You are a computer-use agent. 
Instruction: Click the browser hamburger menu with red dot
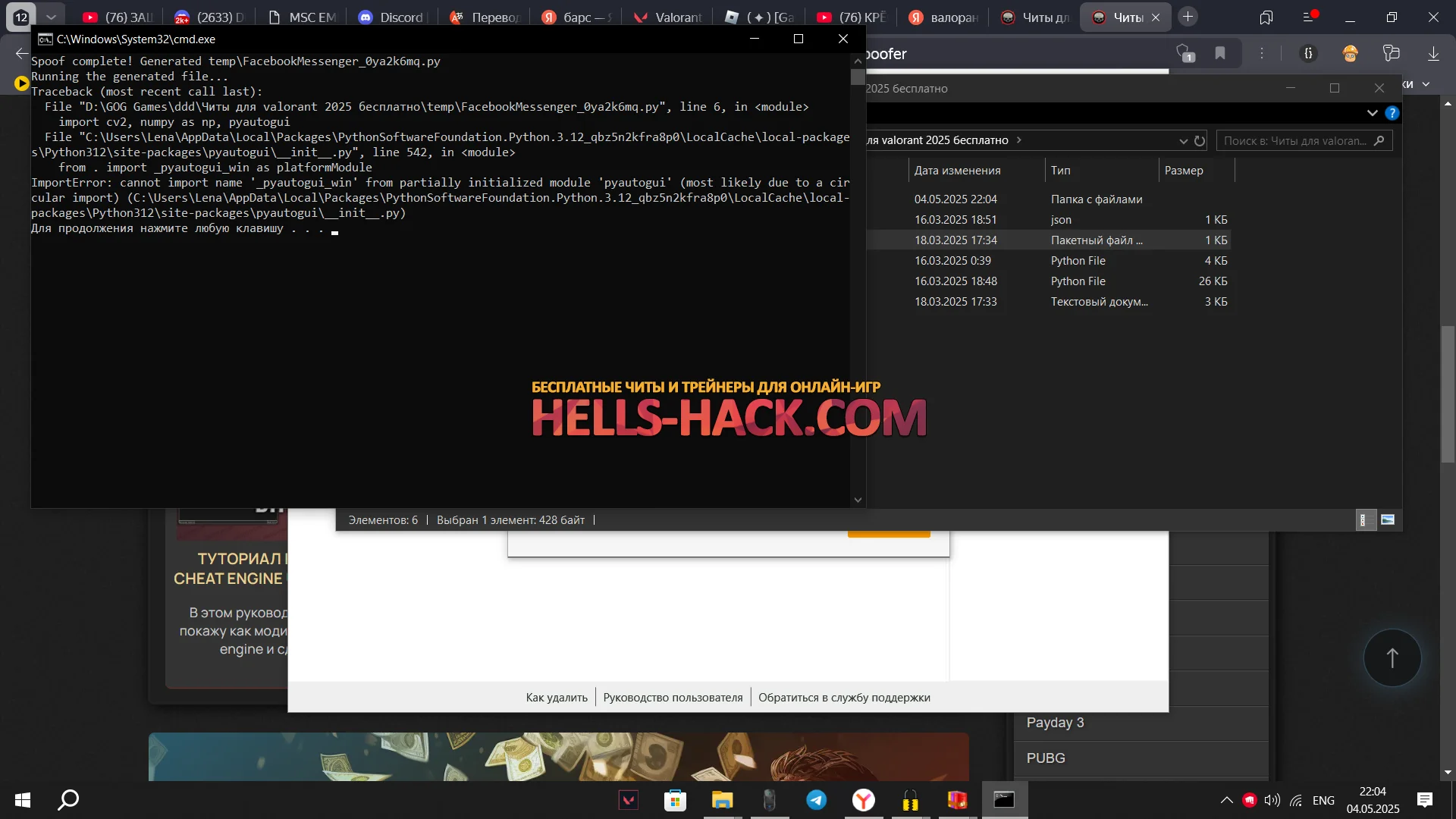click(1310, 17)
